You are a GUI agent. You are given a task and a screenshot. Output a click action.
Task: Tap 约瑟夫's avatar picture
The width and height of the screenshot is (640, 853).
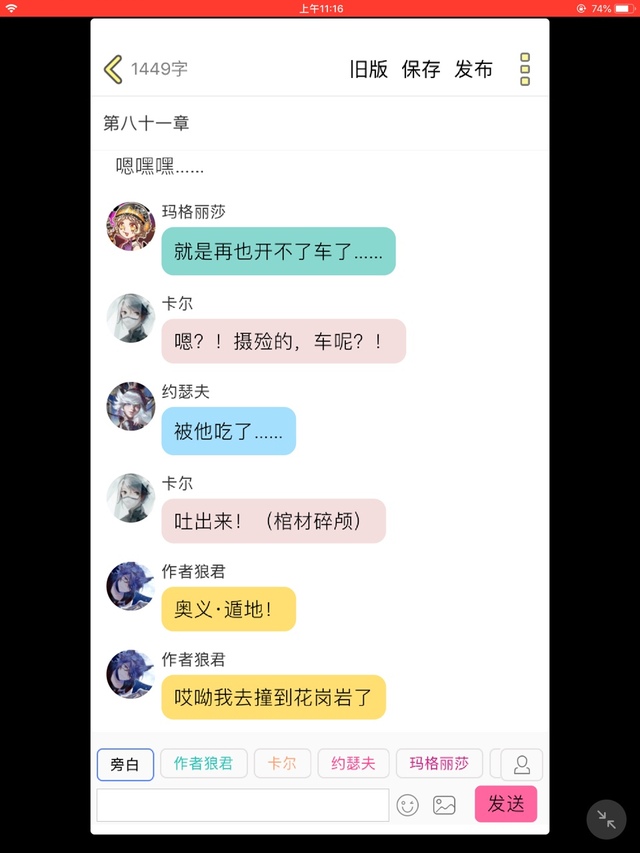click(x=131, y=406)
